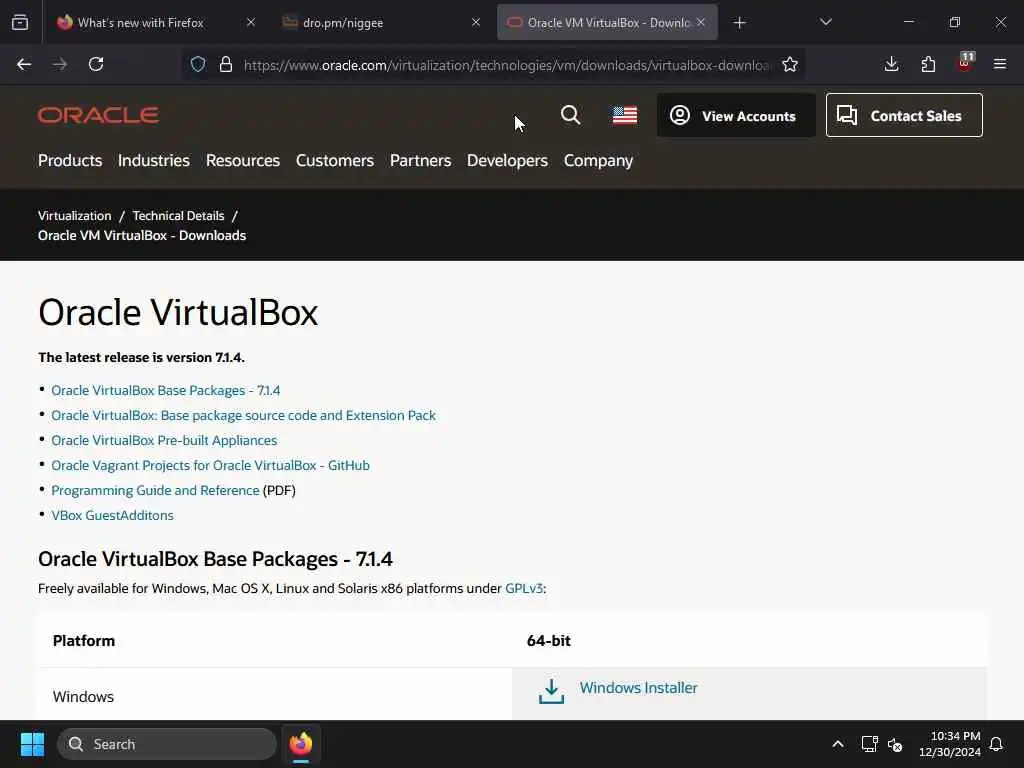
Task: Click the Oracle logo
Action: tap(99, 116)
